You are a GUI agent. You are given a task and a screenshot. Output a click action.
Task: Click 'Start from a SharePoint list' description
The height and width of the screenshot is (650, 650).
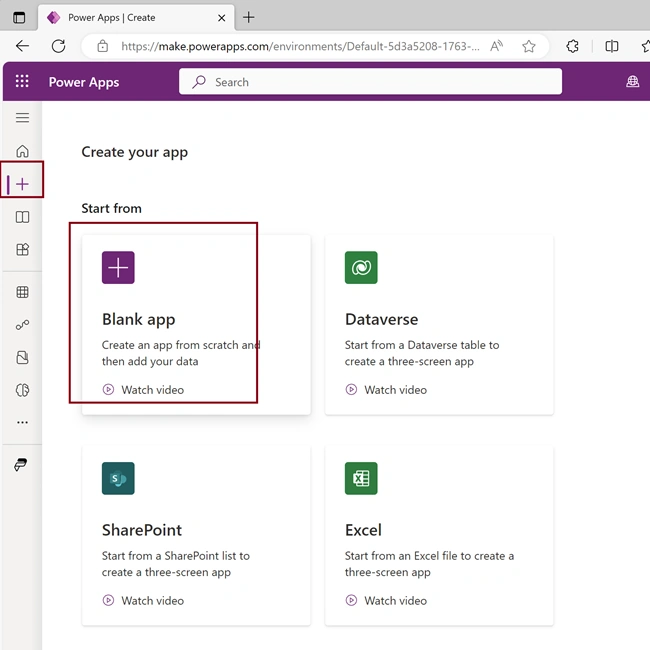point(176,564)
